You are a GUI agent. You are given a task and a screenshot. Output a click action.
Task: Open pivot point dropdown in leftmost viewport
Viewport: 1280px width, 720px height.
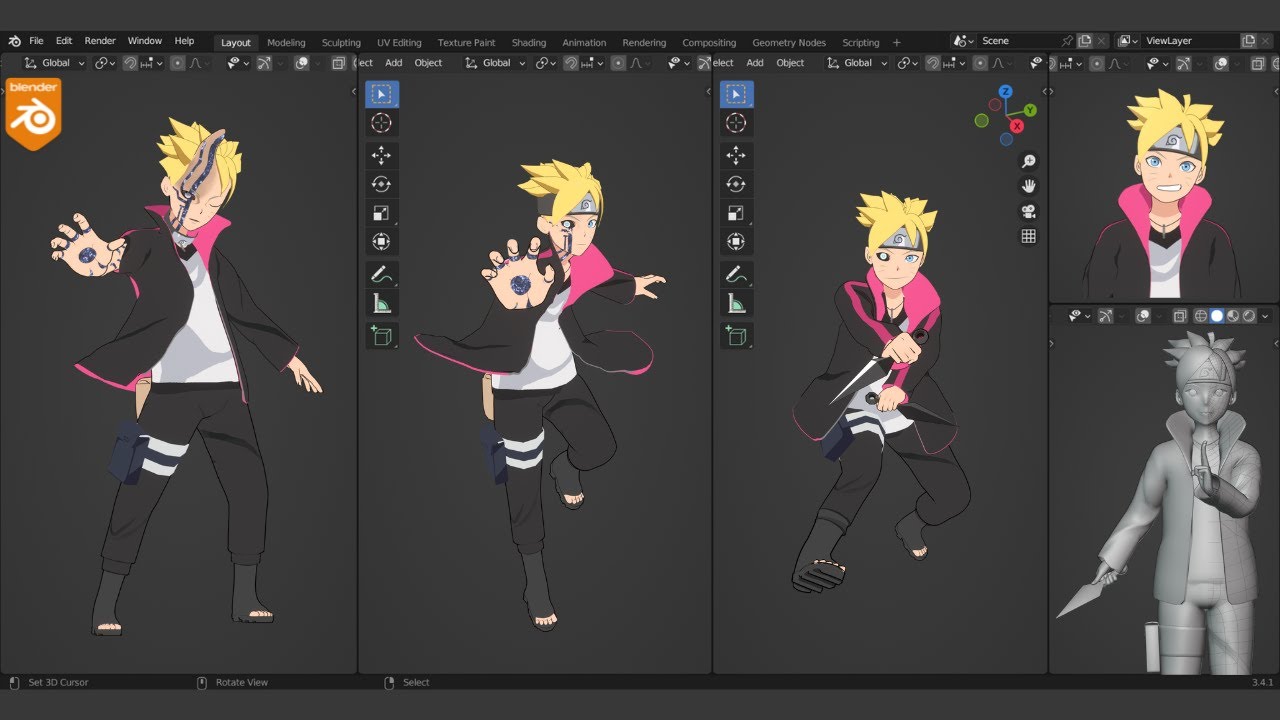coord(105,63)
